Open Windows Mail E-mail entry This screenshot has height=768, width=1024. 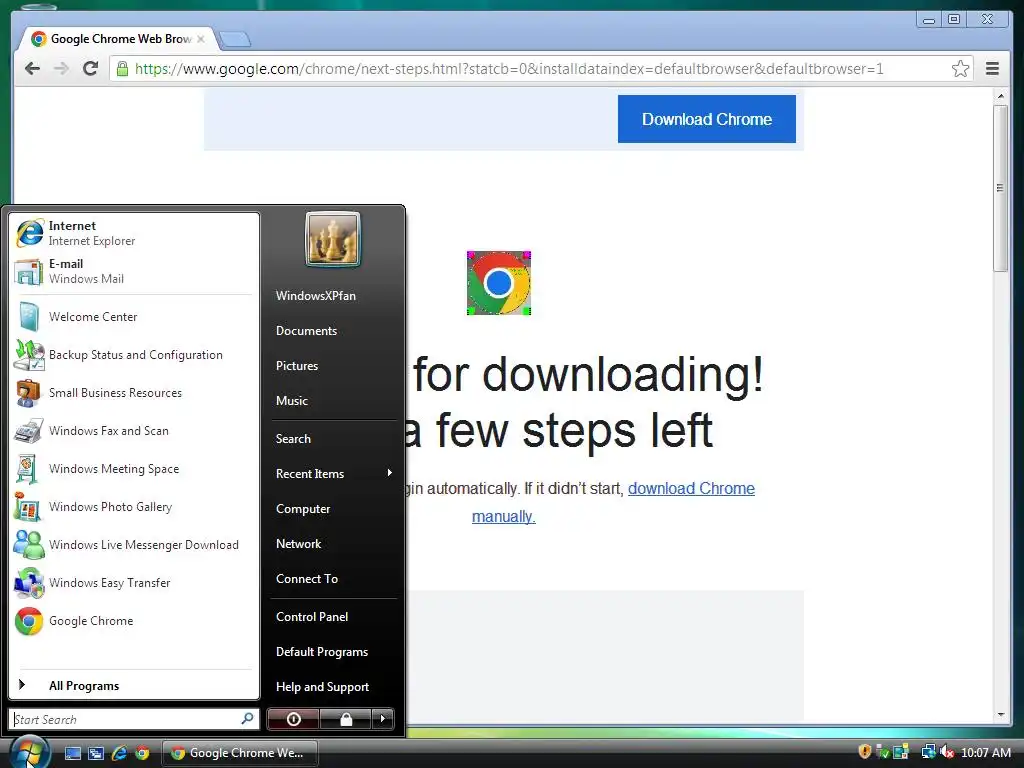pos(134,271)
